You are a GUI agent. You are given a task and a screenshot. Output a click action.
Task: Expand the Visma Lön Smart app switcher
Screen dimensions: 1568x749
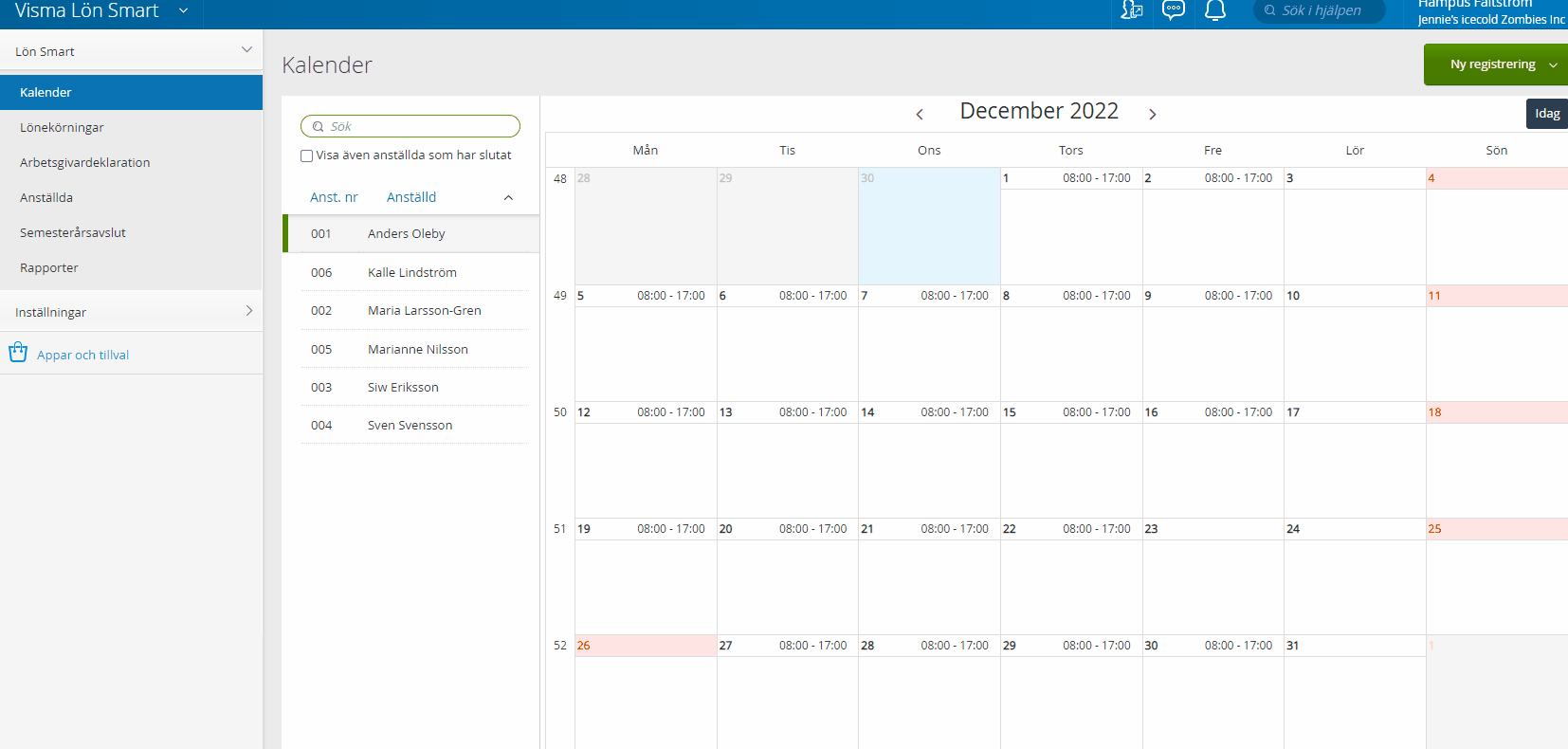click(x=183, y=11)
